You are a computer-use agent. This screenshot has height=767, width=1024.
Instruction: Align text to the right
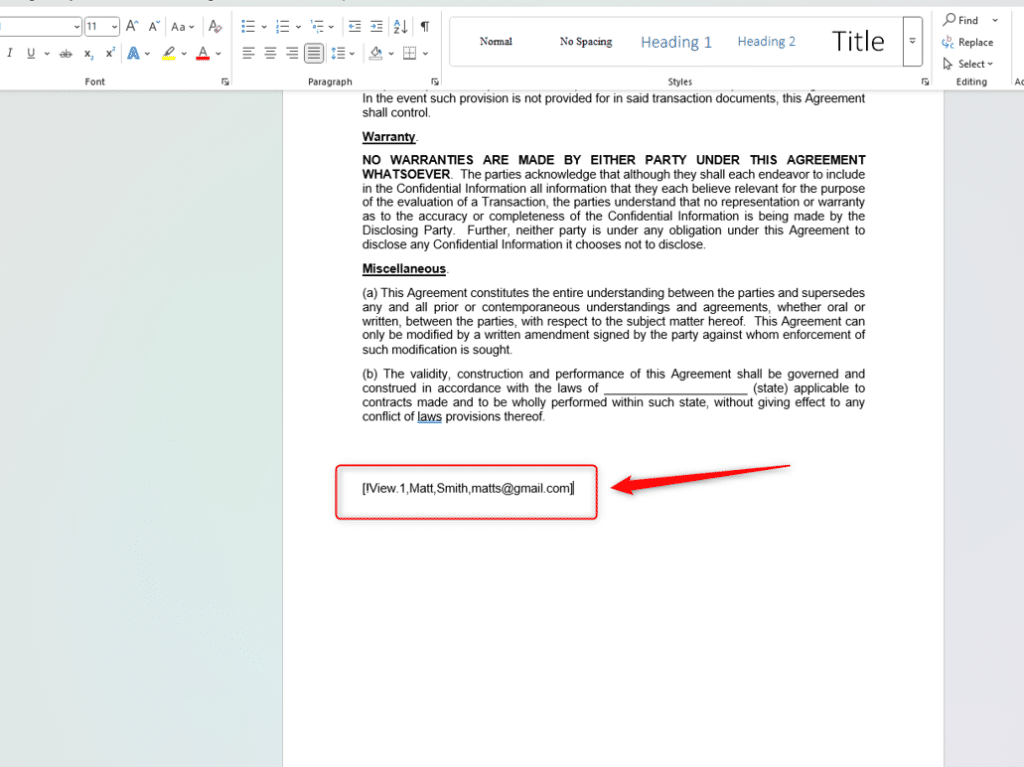pyautogui.click(x=292, y=53)
